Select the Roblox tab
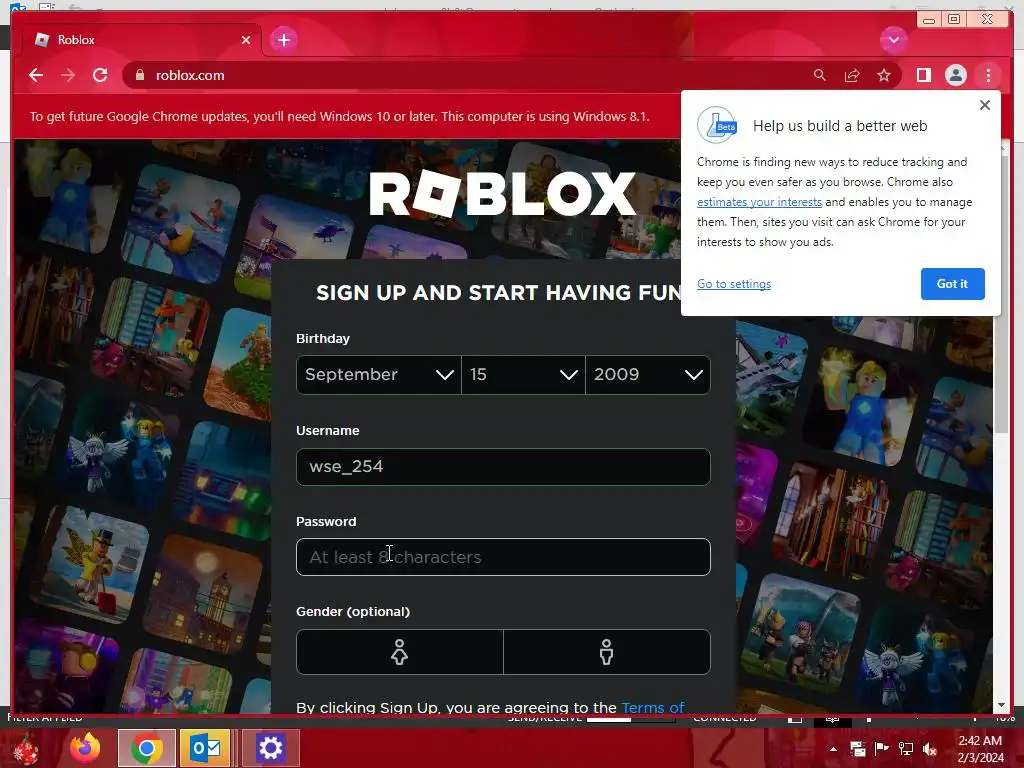1024x768 pixels. [x=140, y=40]
